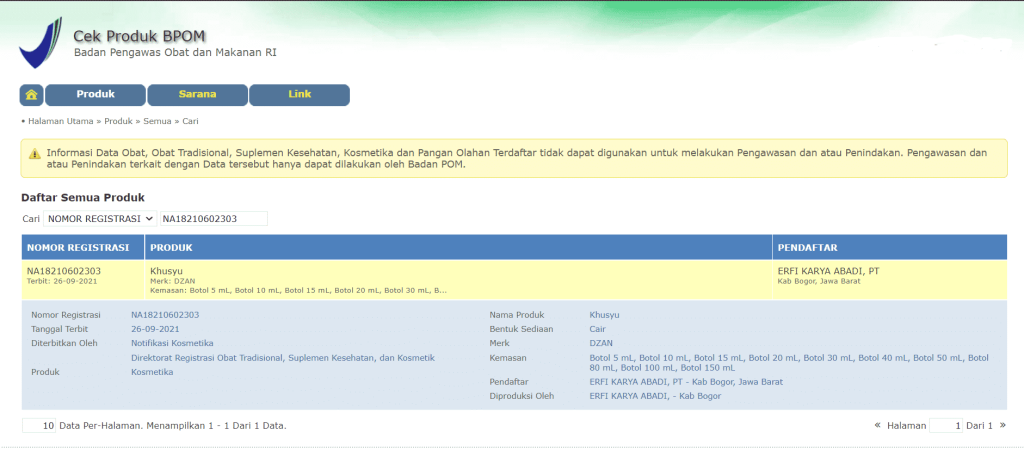
Task: Click Kab Bogor, Jawa Barat under registrant name
Action: 819,281
